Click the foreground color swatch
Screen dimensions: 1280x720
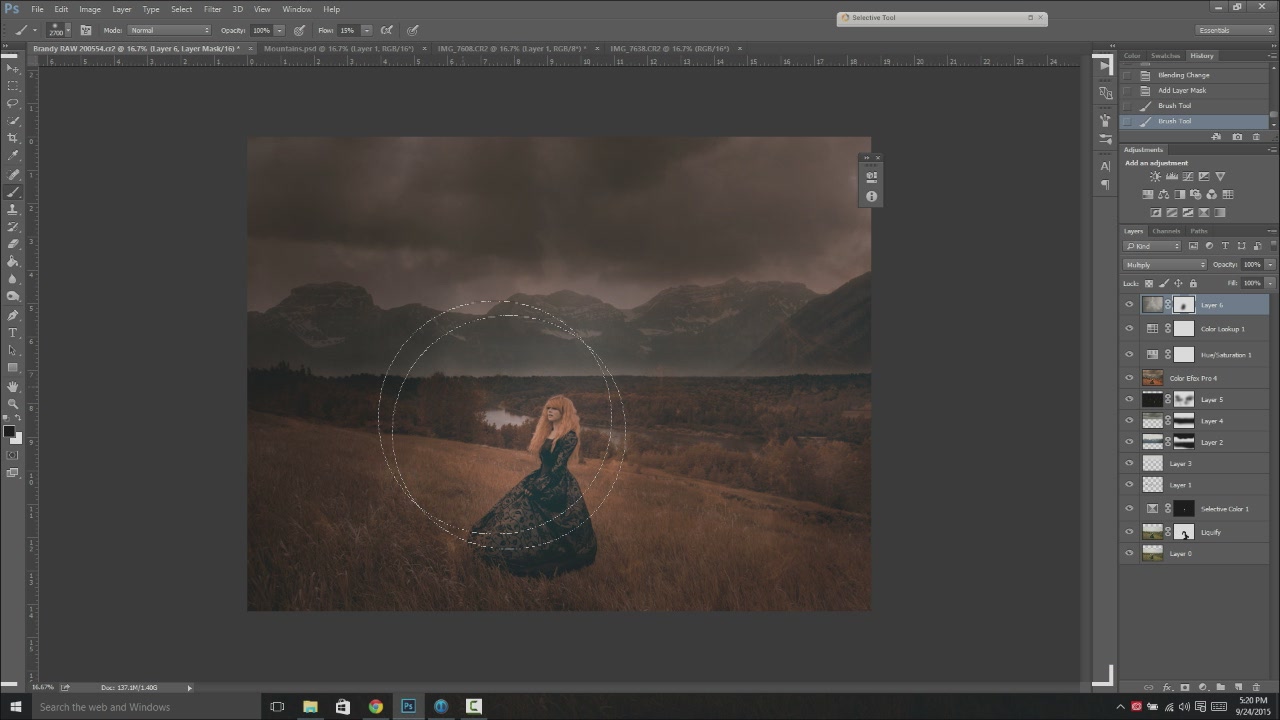9,432
